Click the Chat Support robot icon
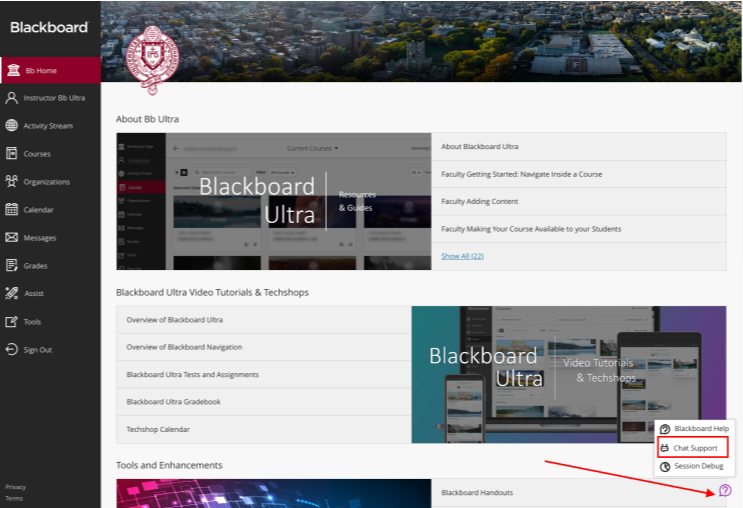This screenshot has width=743, height=508. click(x=664, y=448)
